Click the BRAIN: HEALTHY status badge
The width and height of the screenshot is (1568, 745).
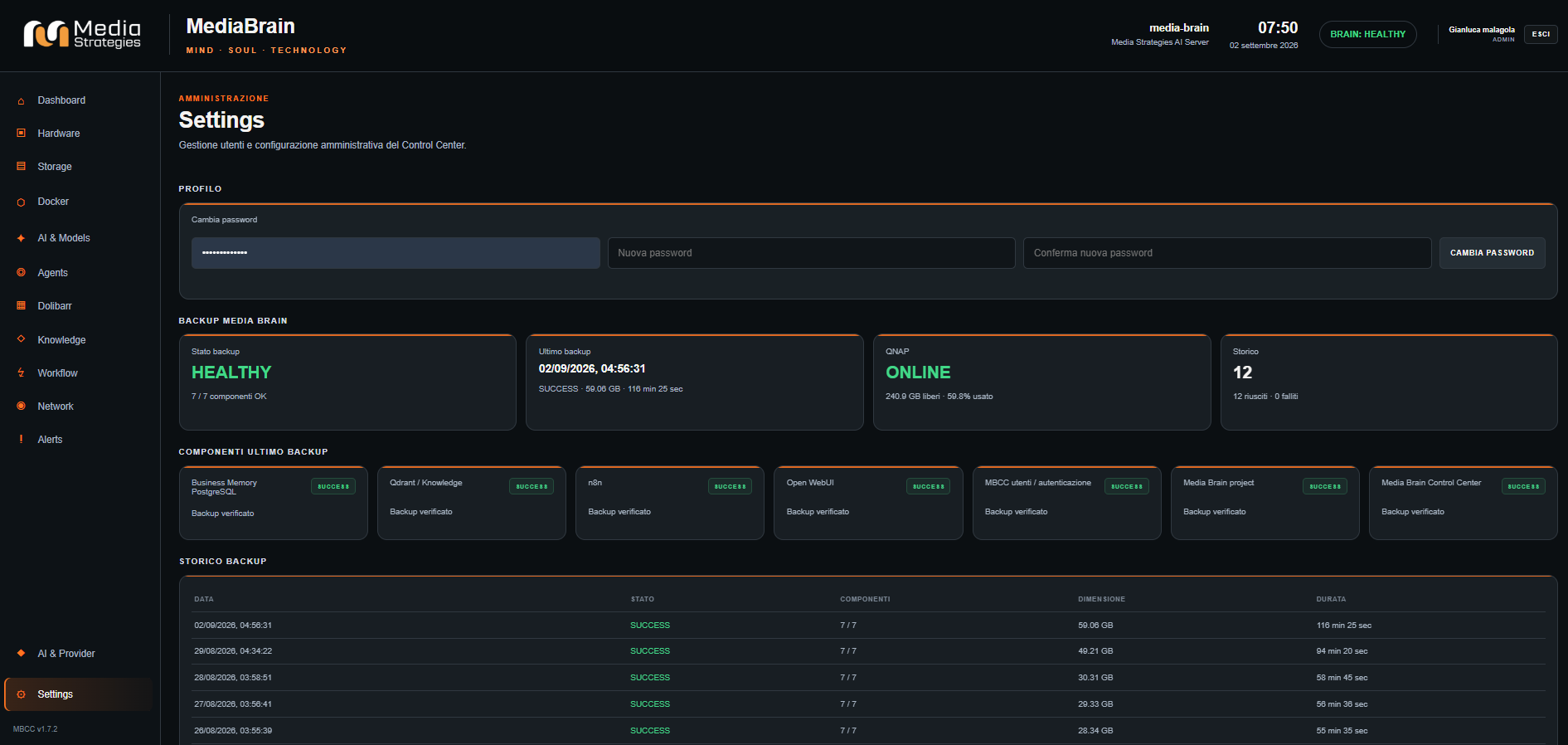(1367, 34)
